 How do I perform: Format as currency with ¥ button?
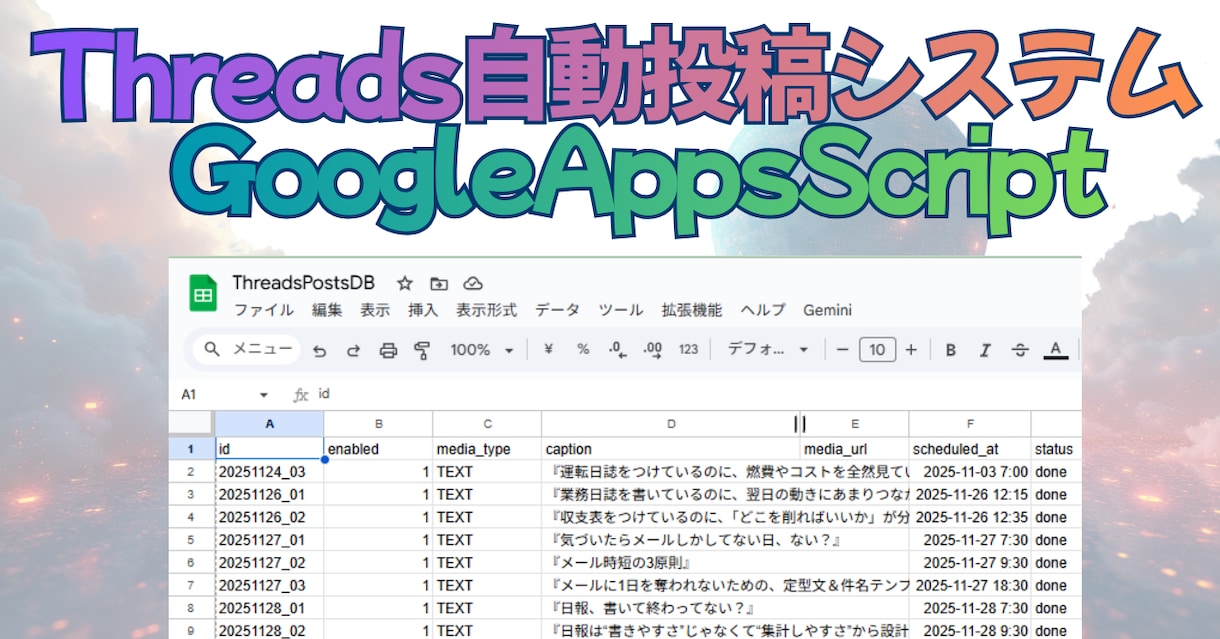click(548, 349)
